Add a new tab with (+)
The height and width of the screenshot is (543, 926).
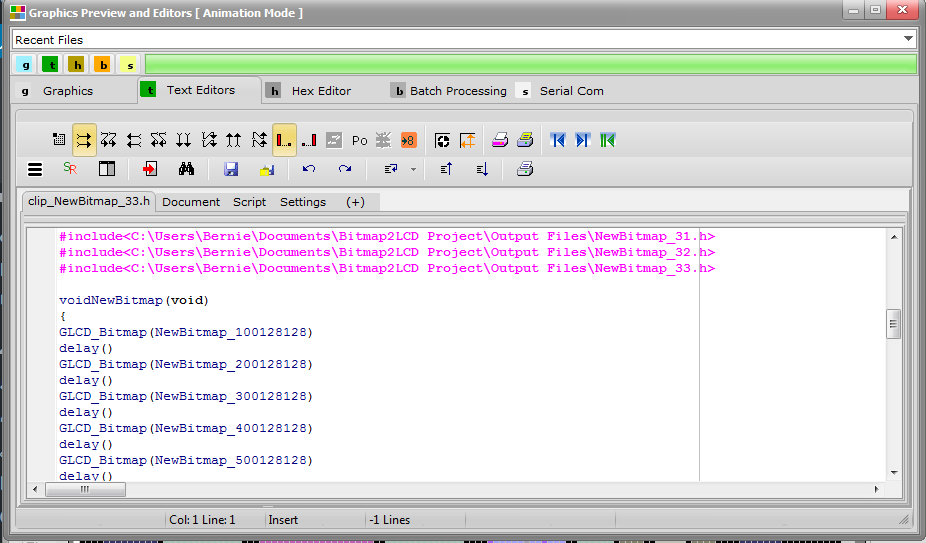click(355, 202)
